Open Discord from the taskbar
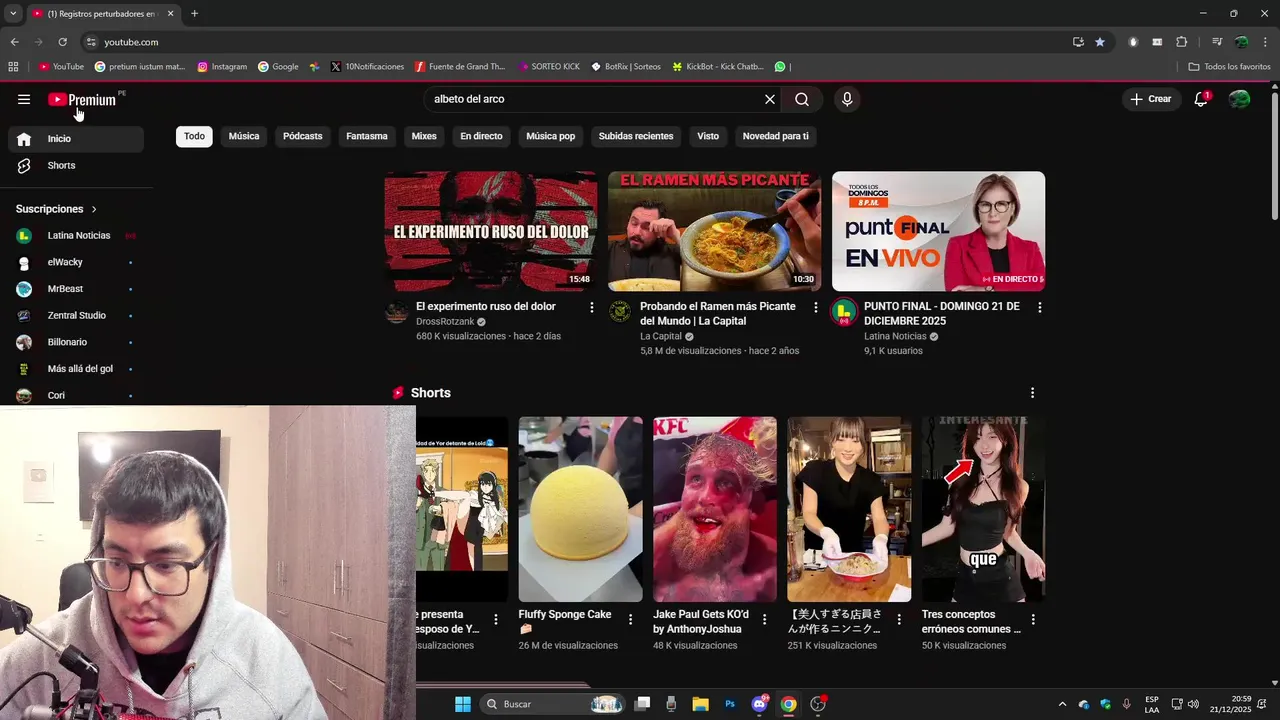 click(x=760, y=704)
